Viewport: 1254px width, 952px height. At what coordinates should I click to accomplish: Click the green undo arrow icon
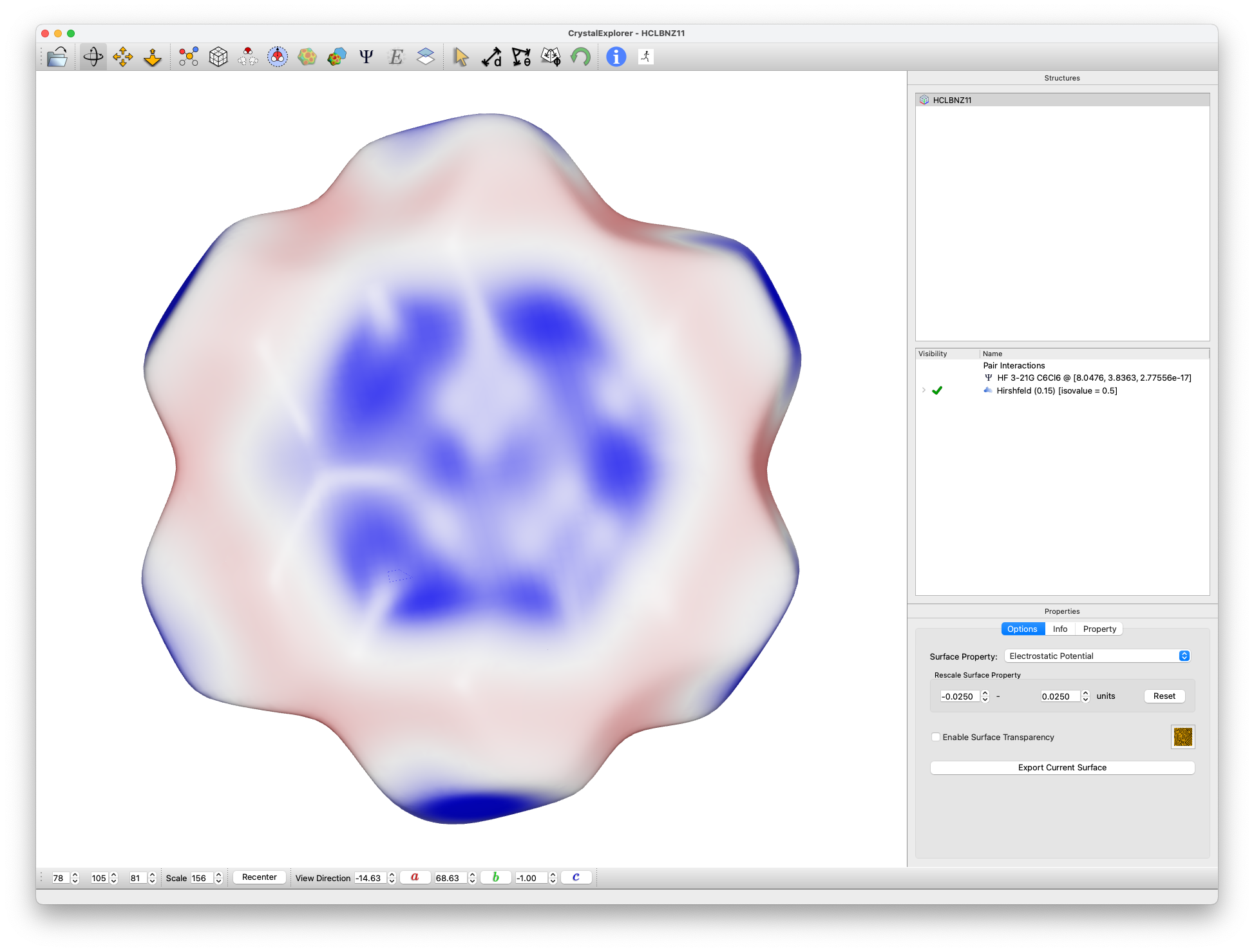click(580, 57)
